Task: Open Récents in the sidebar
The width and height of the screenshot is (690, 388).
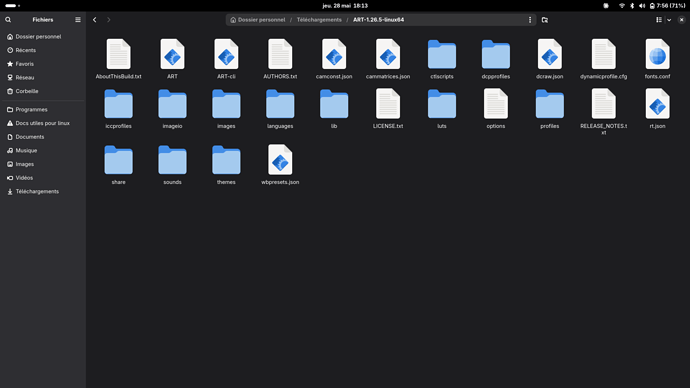Action: (x=43, y=50)
